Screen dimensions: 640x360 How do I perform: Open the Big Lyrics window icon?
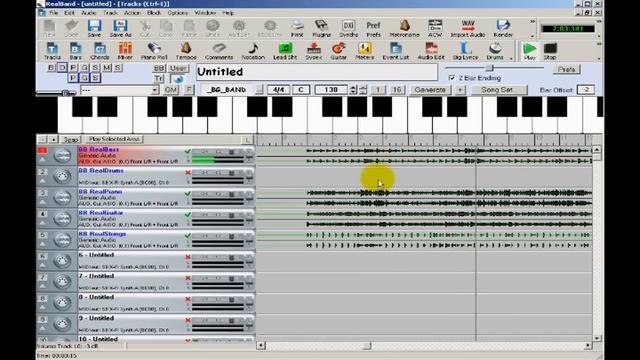465,51
